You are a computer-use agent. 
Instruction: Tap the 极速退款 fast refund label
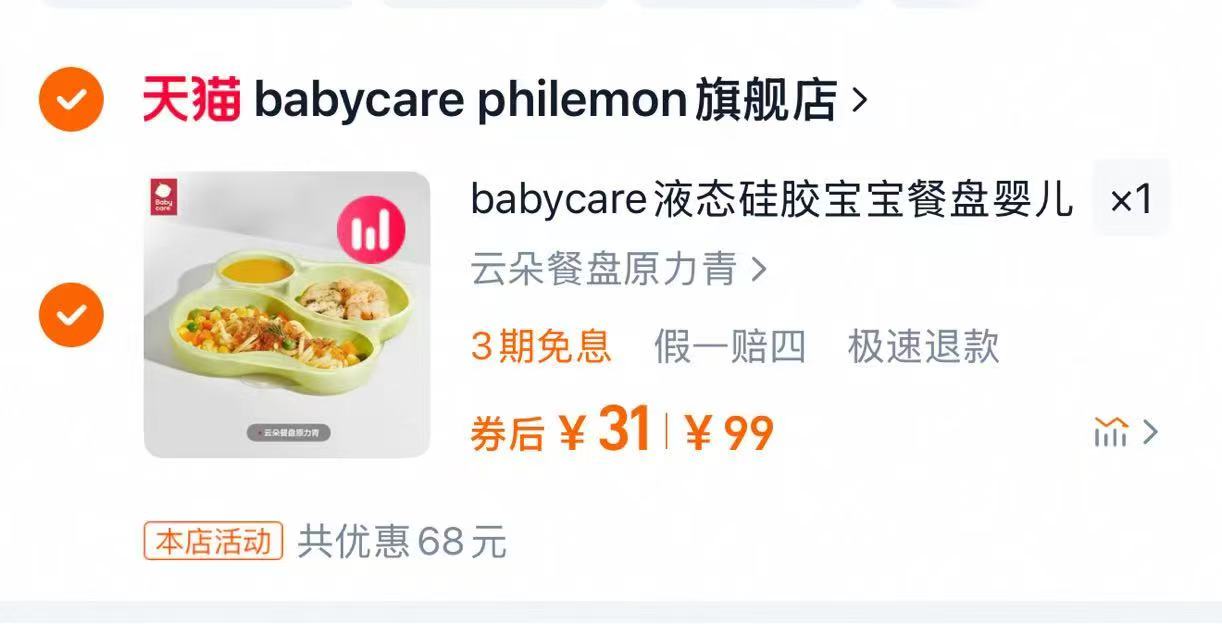click(923, 346)
